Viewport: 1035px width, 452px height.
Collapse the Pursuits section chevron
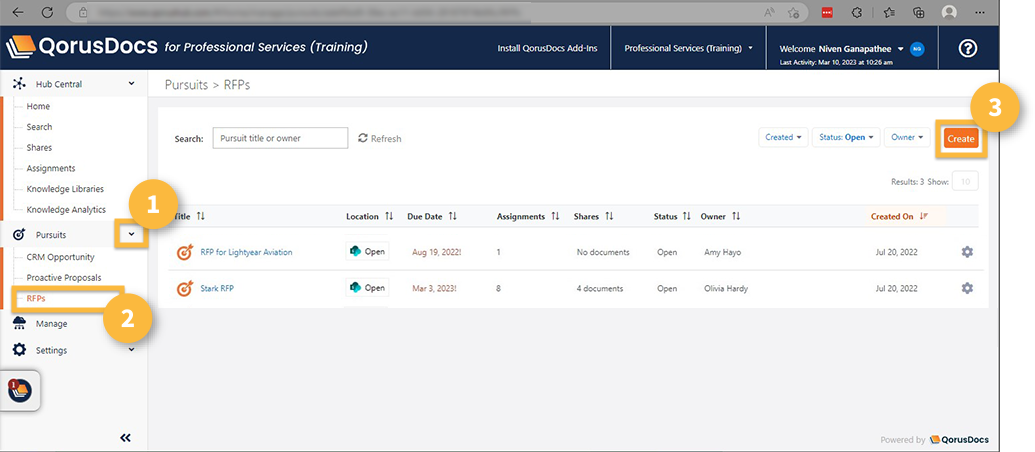pyautogui.click(x=131, y=234)
